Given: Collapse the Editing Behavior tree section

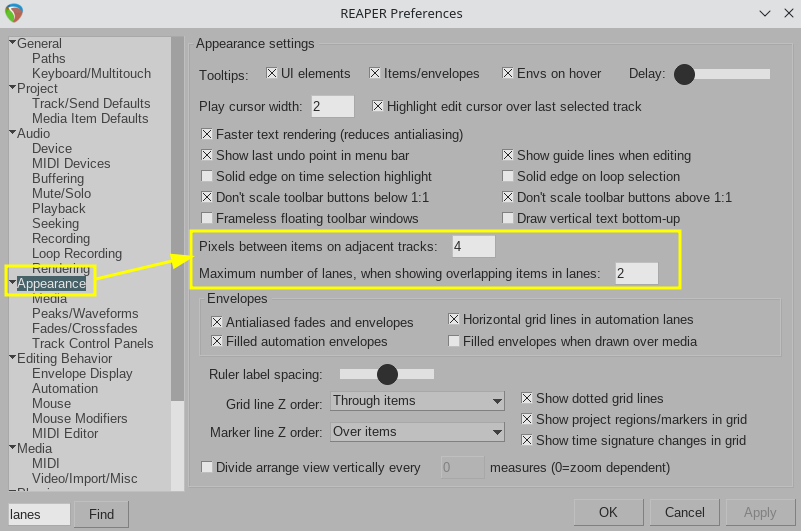Looking at the screenshot, I should click(x=12, y=357).
